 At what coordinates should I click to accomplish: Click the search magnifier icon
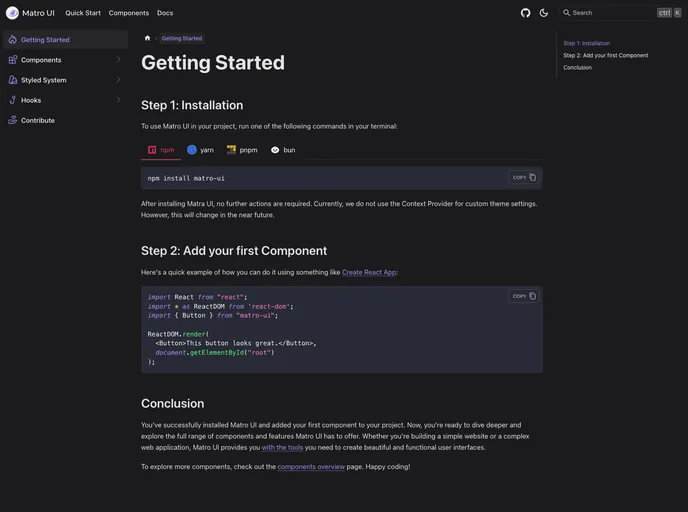coord(566,13)
